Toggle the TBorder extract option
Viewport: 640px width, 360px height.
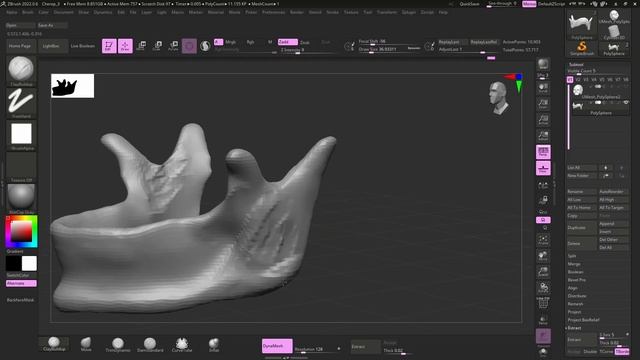tap(622, 351)
